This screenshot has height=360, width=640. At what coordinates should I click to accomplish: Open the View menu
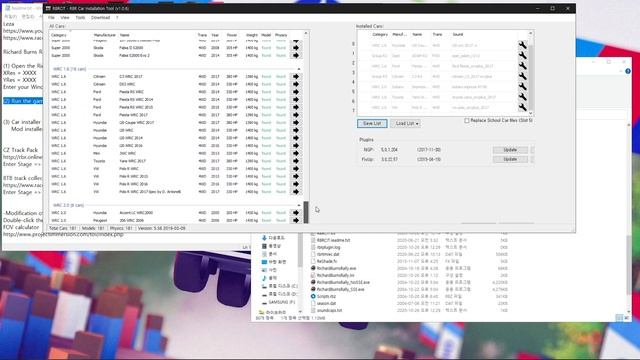(x=65, y=18)
